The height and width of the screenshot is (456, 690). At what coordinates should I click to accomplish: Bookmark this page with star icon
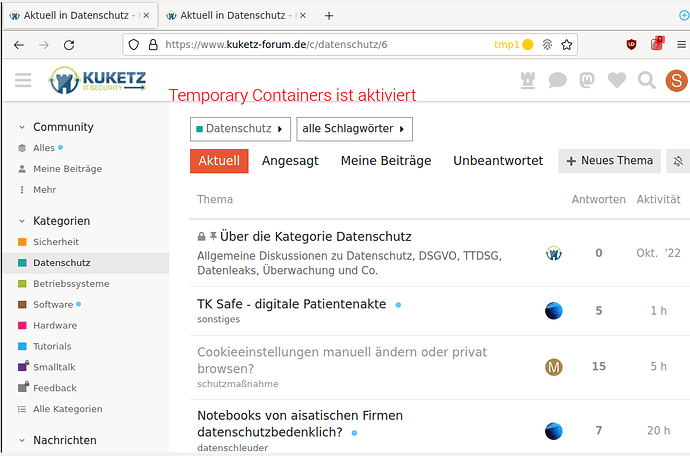point(566,44)
